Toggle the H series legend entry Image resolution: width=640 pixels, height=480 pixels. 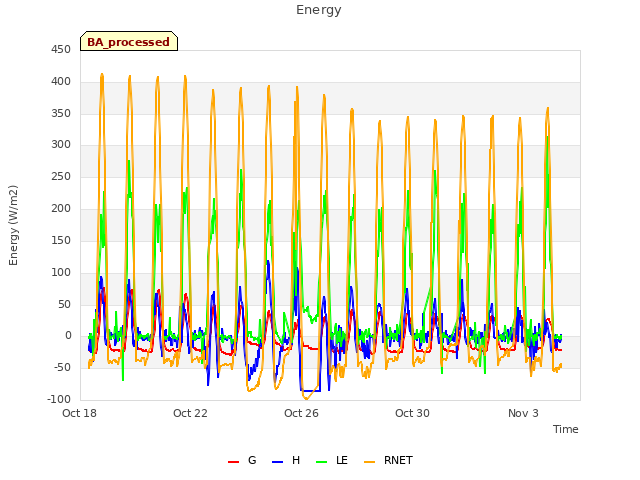click(286, 460)
